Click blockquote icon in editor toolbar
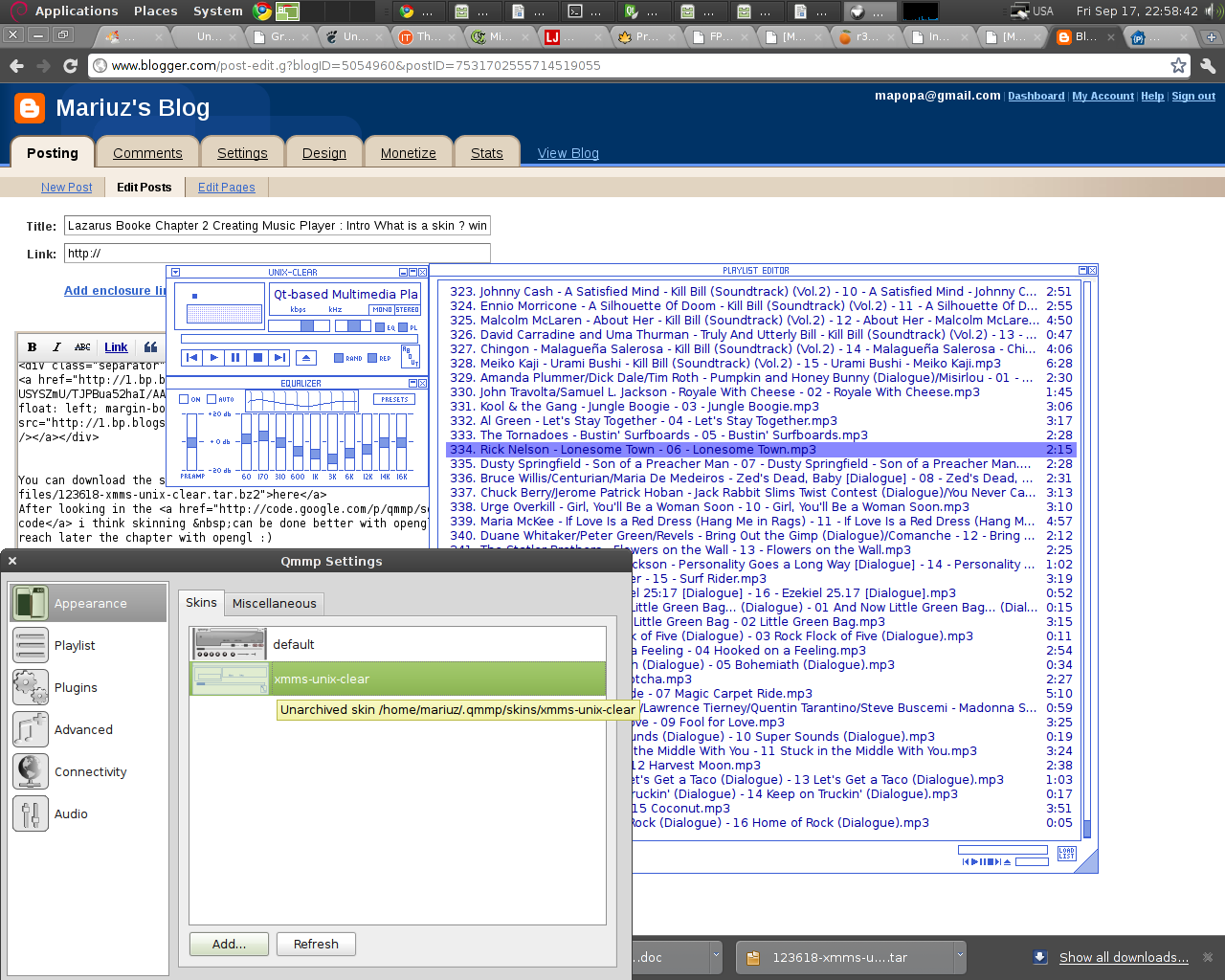1225x980 pixels. tap(150, 347)
